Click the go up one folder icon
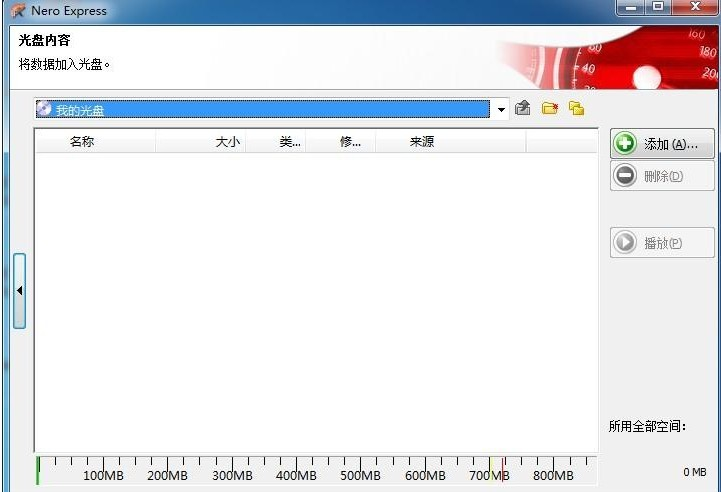 pyautogui.click(x=522, y=108)
